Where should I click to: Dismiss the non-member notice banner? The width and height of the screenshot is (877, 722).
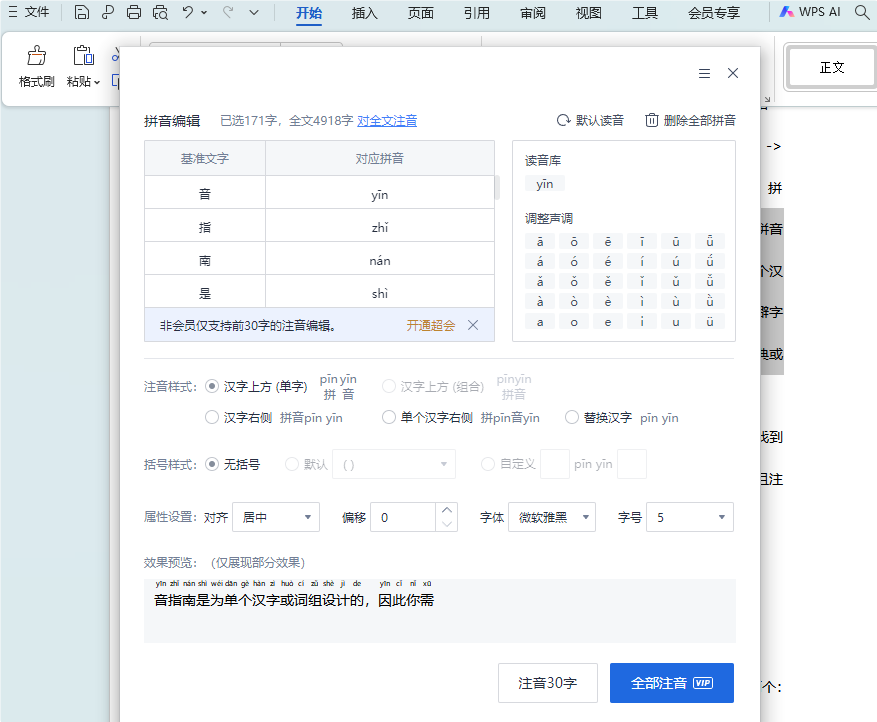473,325
